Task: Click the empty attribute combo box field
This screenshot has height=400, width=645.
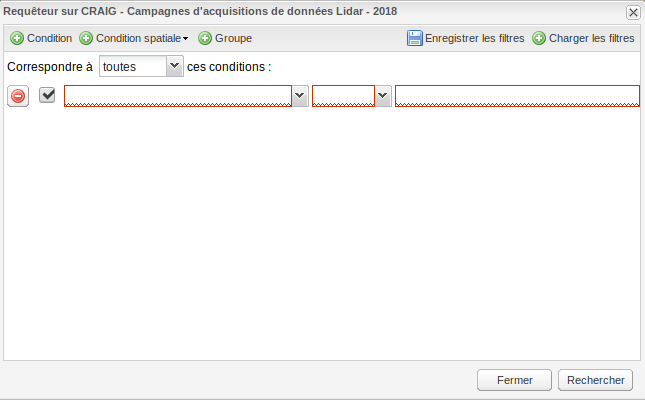Action: pyautogui.click(x=178, y=96)
